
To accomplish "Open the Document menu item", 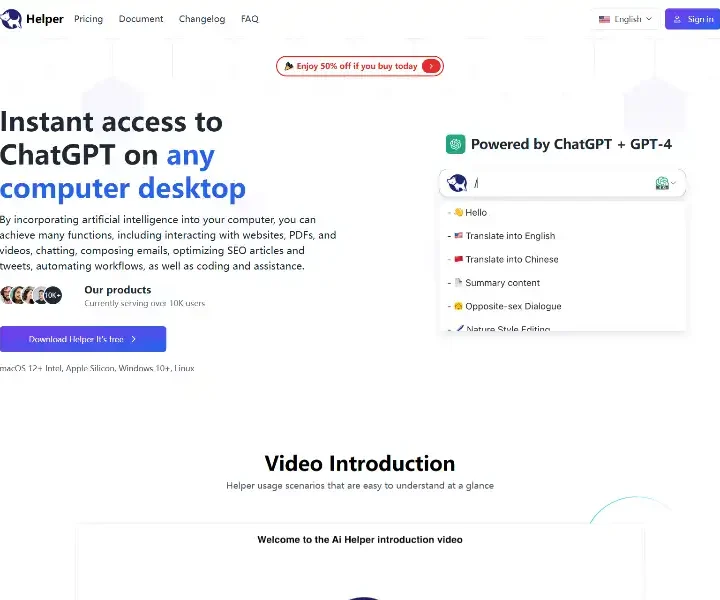I will 141,19.
